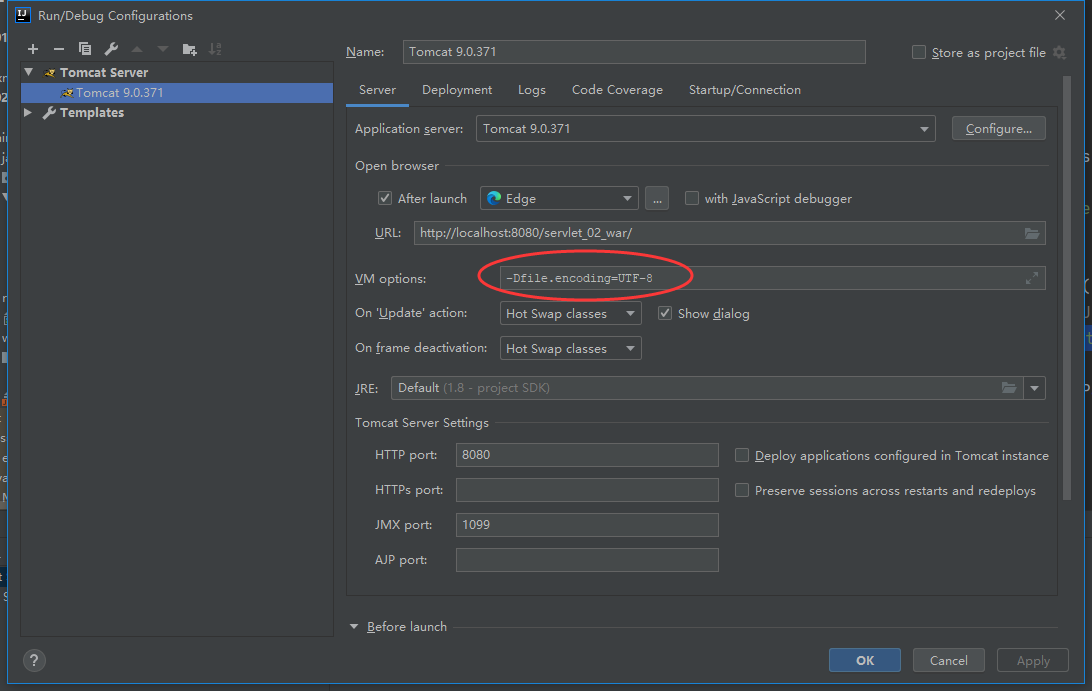
Task: Open the JRE dropdown arrow
Action: coord(1034,388)
